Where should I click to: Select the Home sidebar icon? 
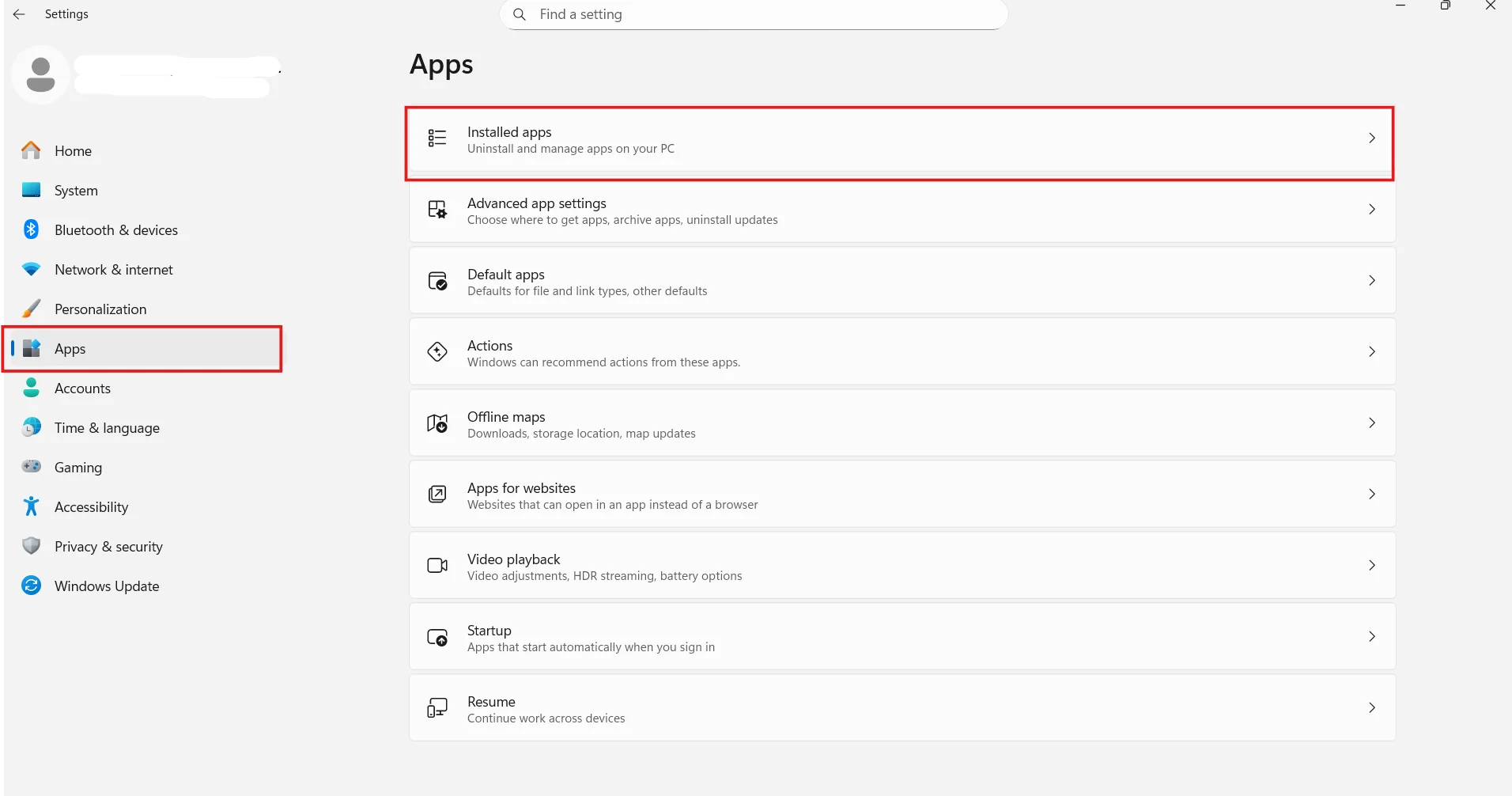pyautogui.click(x=30, y=150)
